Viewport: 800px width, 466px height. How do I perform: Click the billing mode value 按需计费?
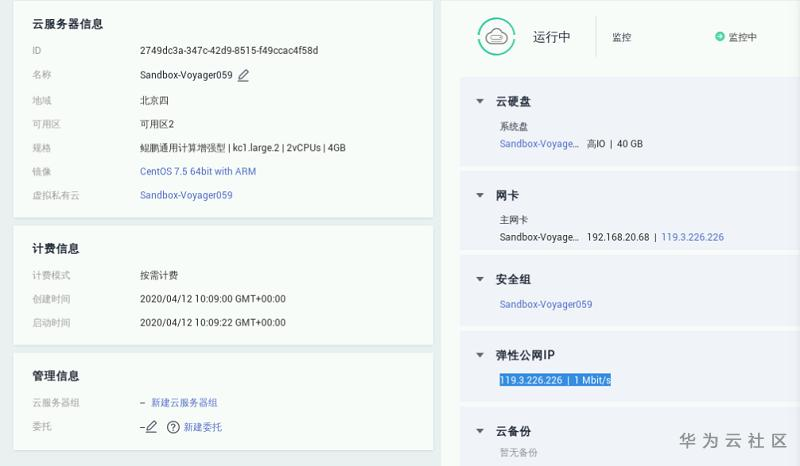[159, 275]
